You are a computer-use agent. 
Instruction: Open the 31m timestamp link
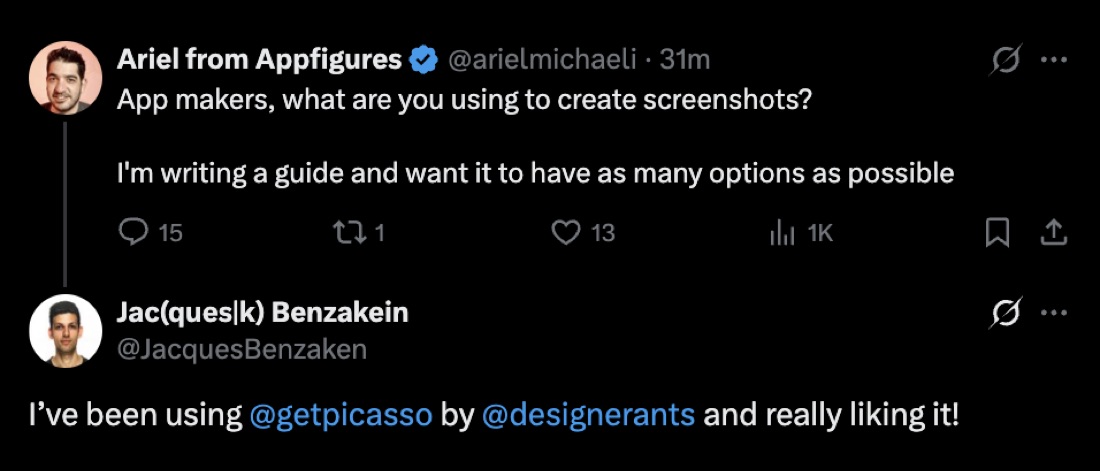685,61
